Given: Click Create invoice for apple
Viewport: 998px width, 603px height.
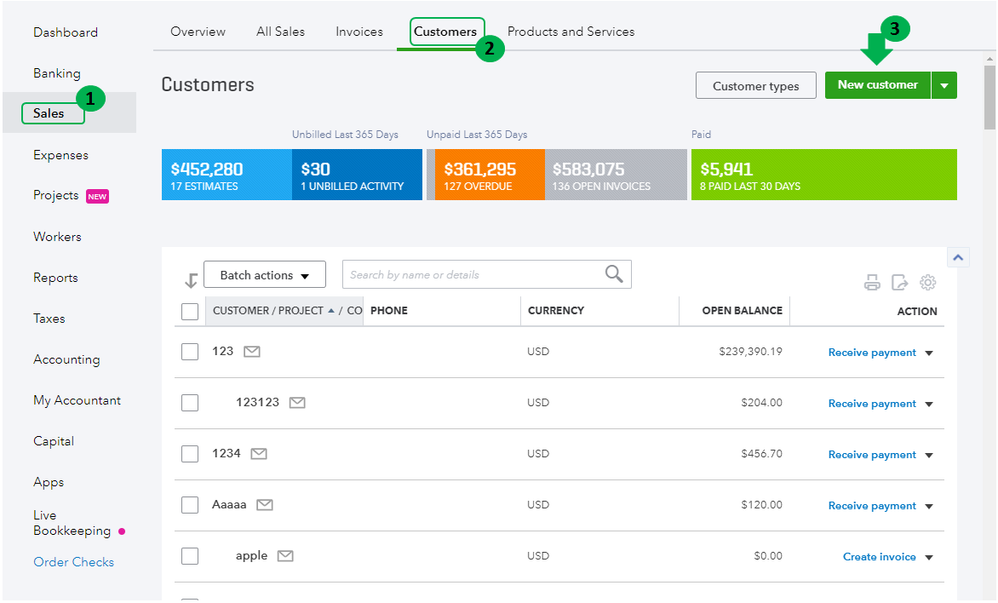Looking at the screenshot, I should tap(879, 557).
